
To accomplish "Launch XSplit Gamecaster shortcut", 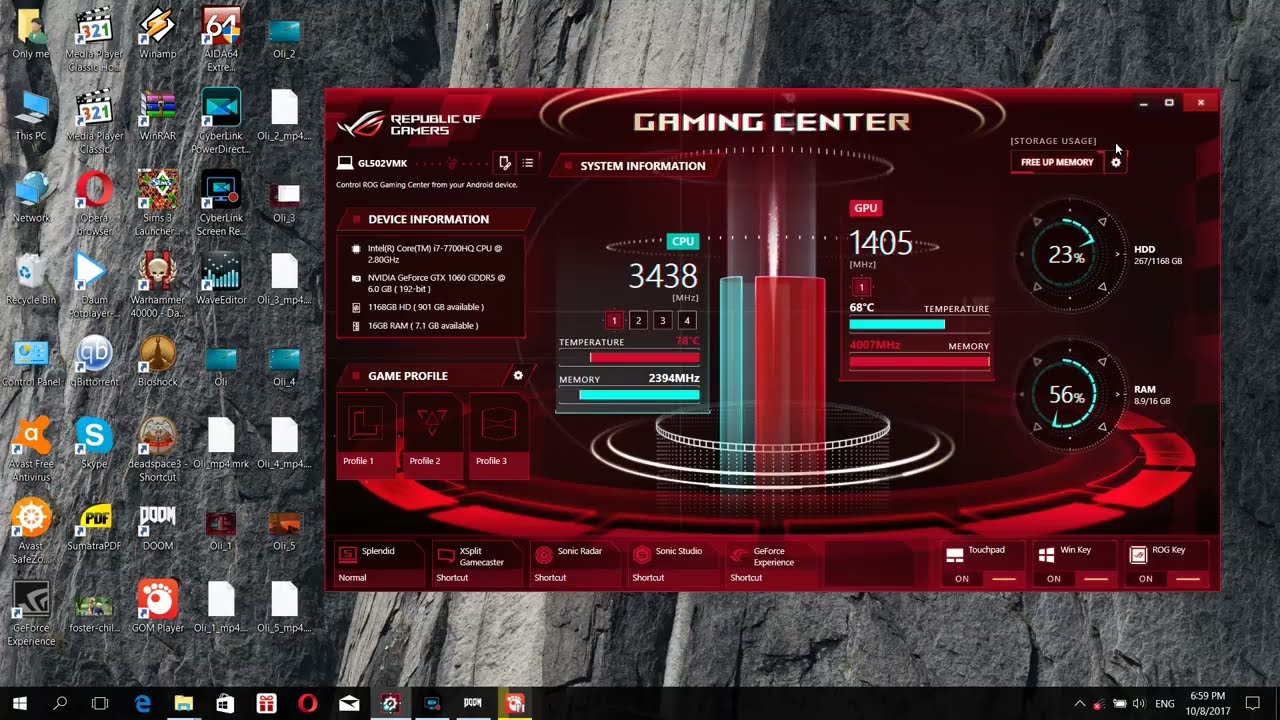I will coord(476,564).
